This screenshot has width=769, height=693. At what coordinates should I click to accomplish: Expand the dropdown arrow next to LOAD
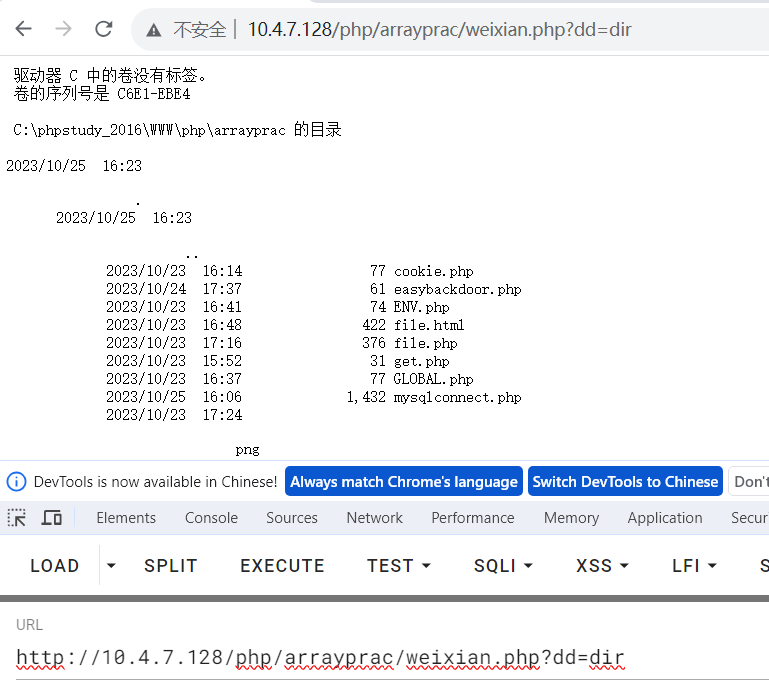click(x=111, y=566)
